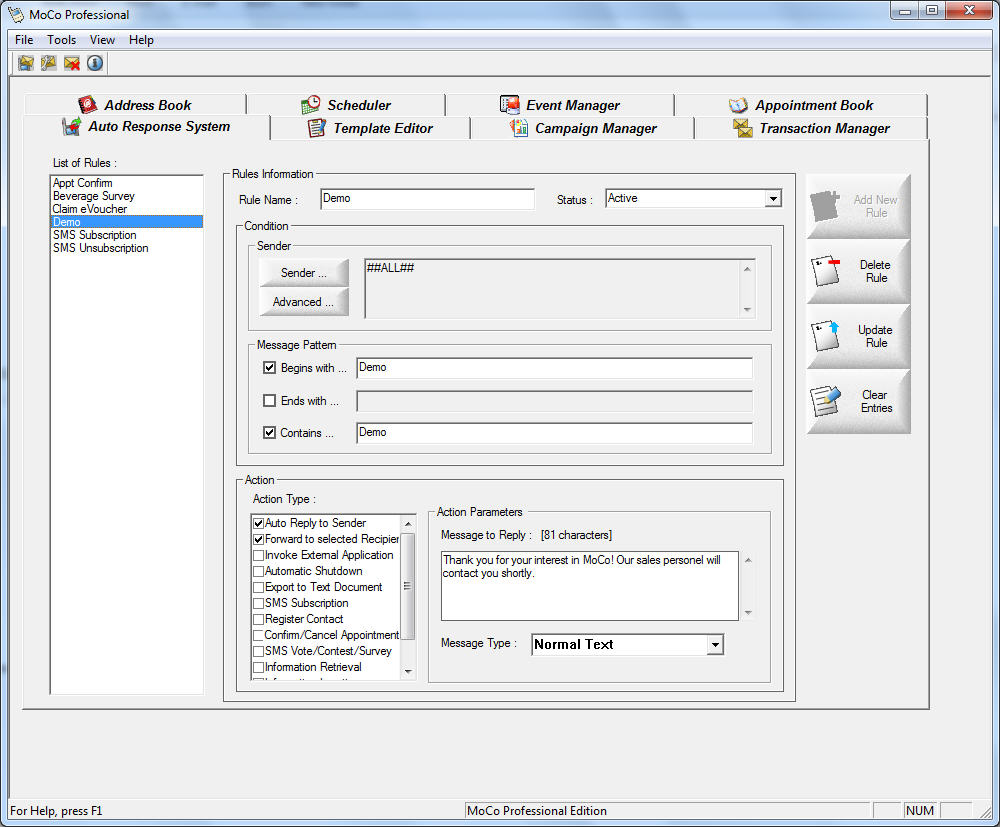The image size is (1000, 827).
Task: Click the Begins with text field
Action: pos(554,368)
